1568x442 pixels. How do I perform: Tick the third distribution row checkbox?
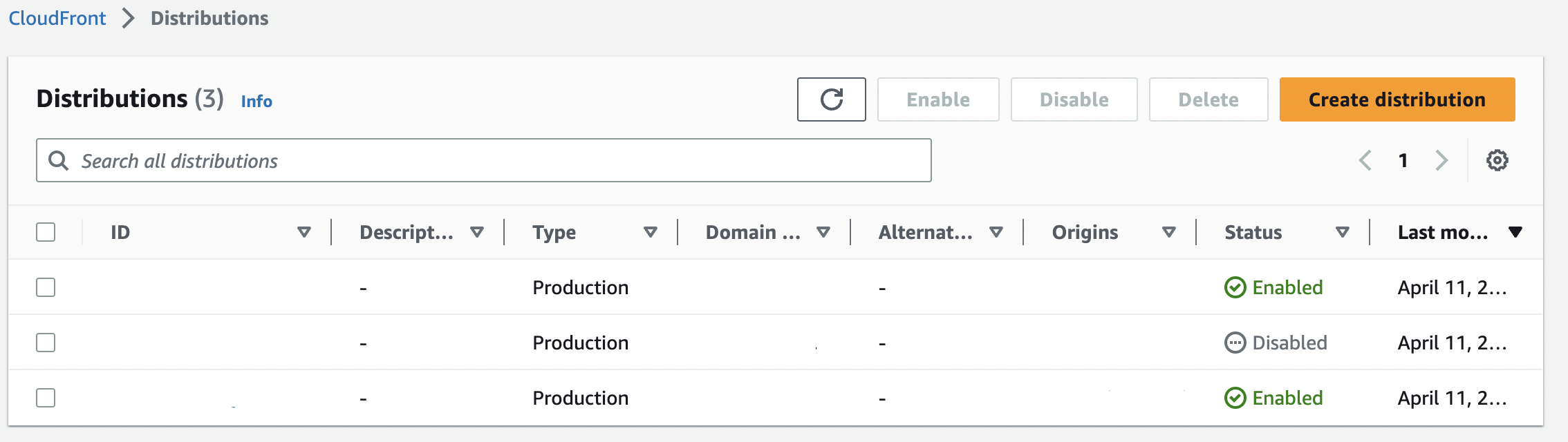[x=46, y=398]
